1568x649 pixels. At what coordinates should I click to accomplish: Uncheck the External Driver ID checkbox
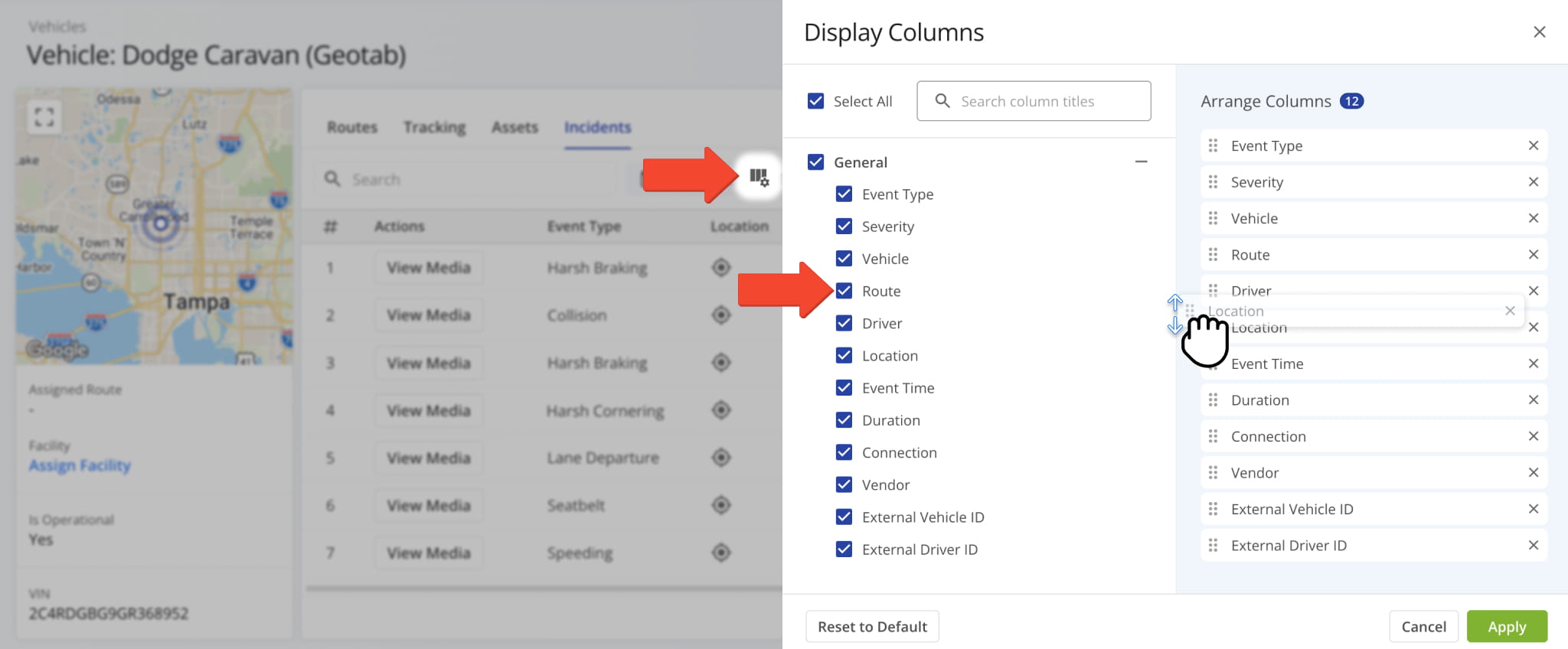coord(844,550)
